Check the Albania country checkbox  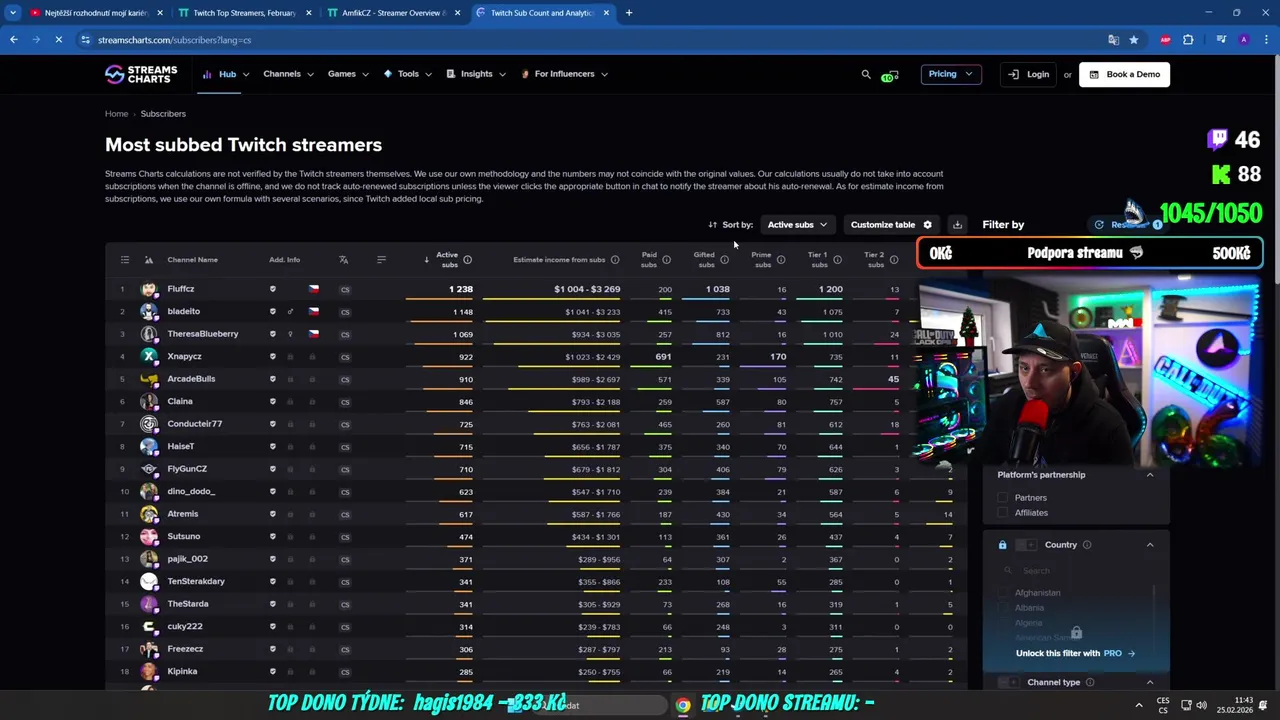(1003, 608)
